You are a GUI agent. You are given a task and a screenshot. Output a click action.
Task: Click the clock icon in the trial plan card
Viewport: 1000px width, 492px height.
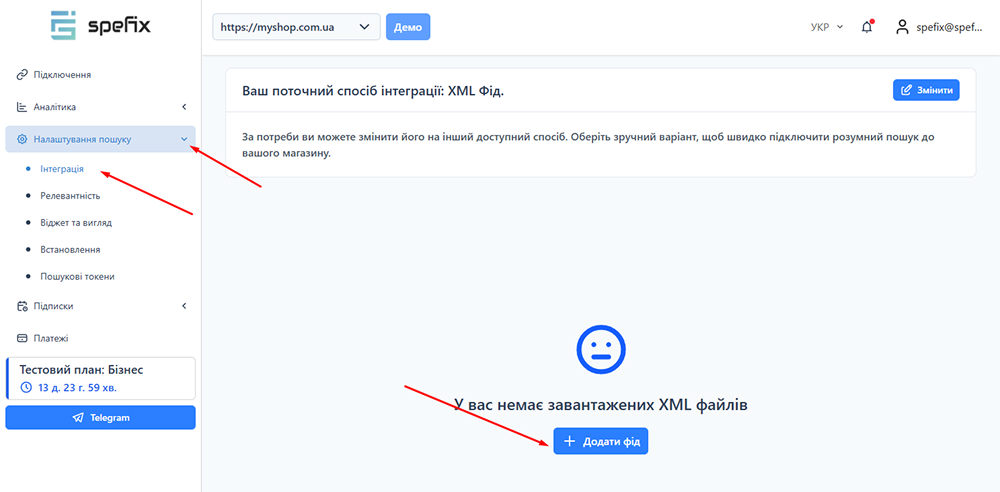click(26, 387)
